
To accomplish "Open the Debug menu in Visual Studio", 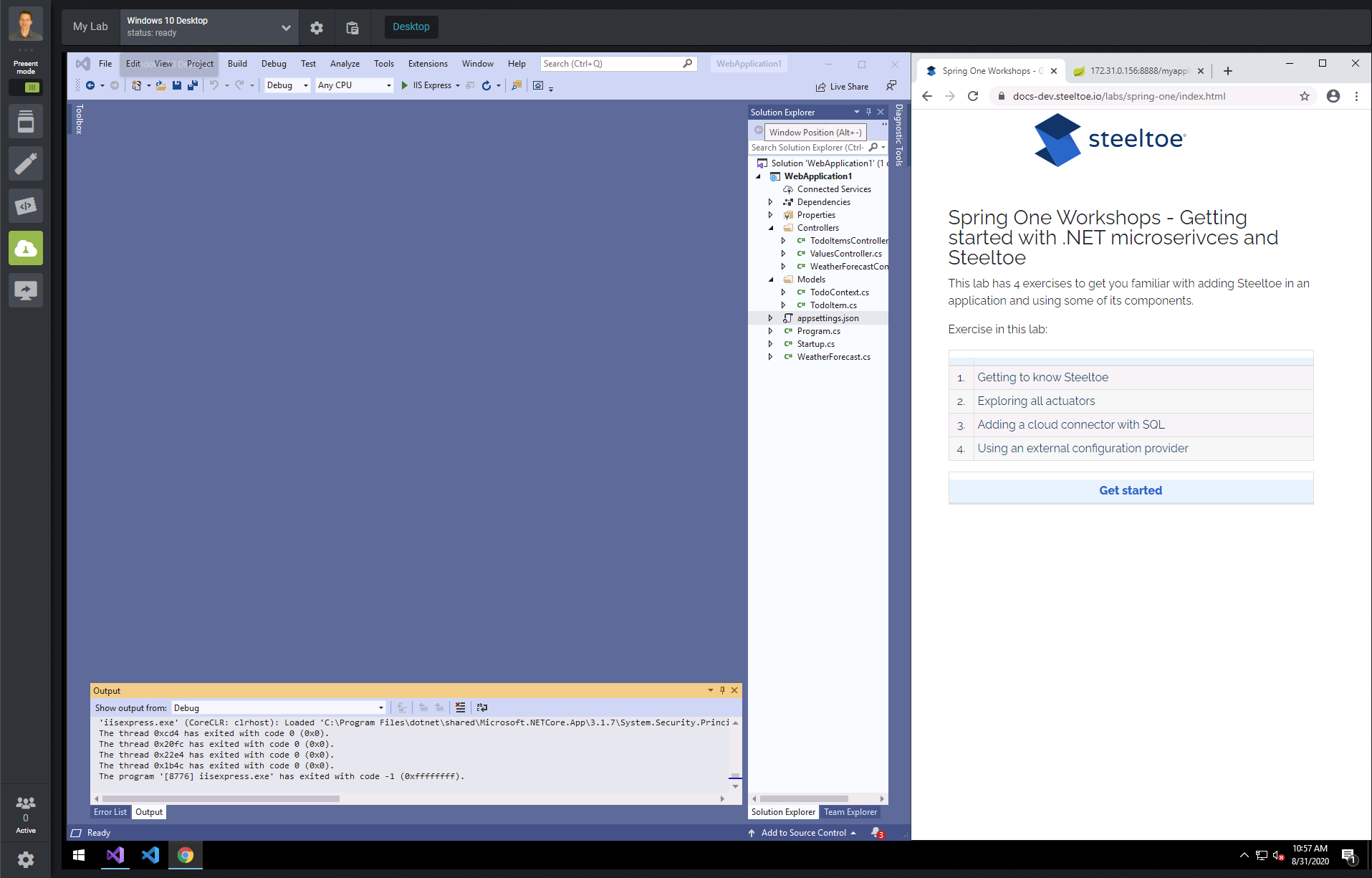I will coord(274,63).
